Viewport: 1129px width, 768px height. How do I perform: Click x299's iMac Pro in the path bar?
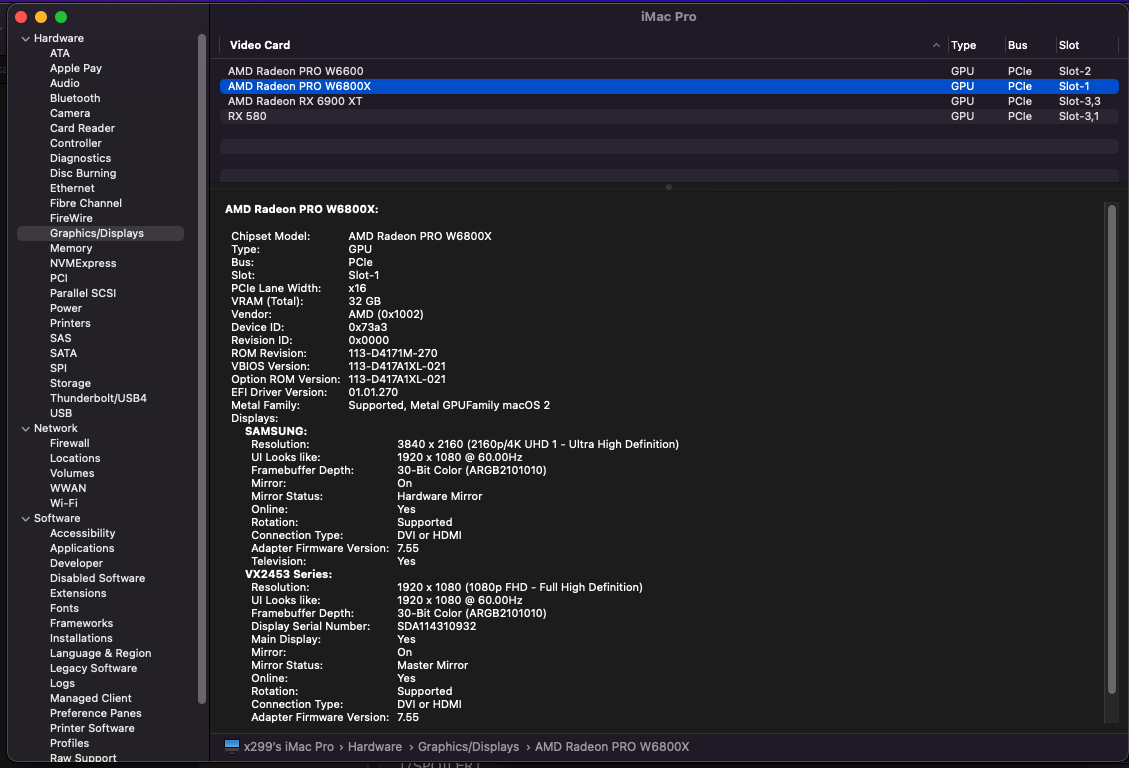click(x=289, y=747)
